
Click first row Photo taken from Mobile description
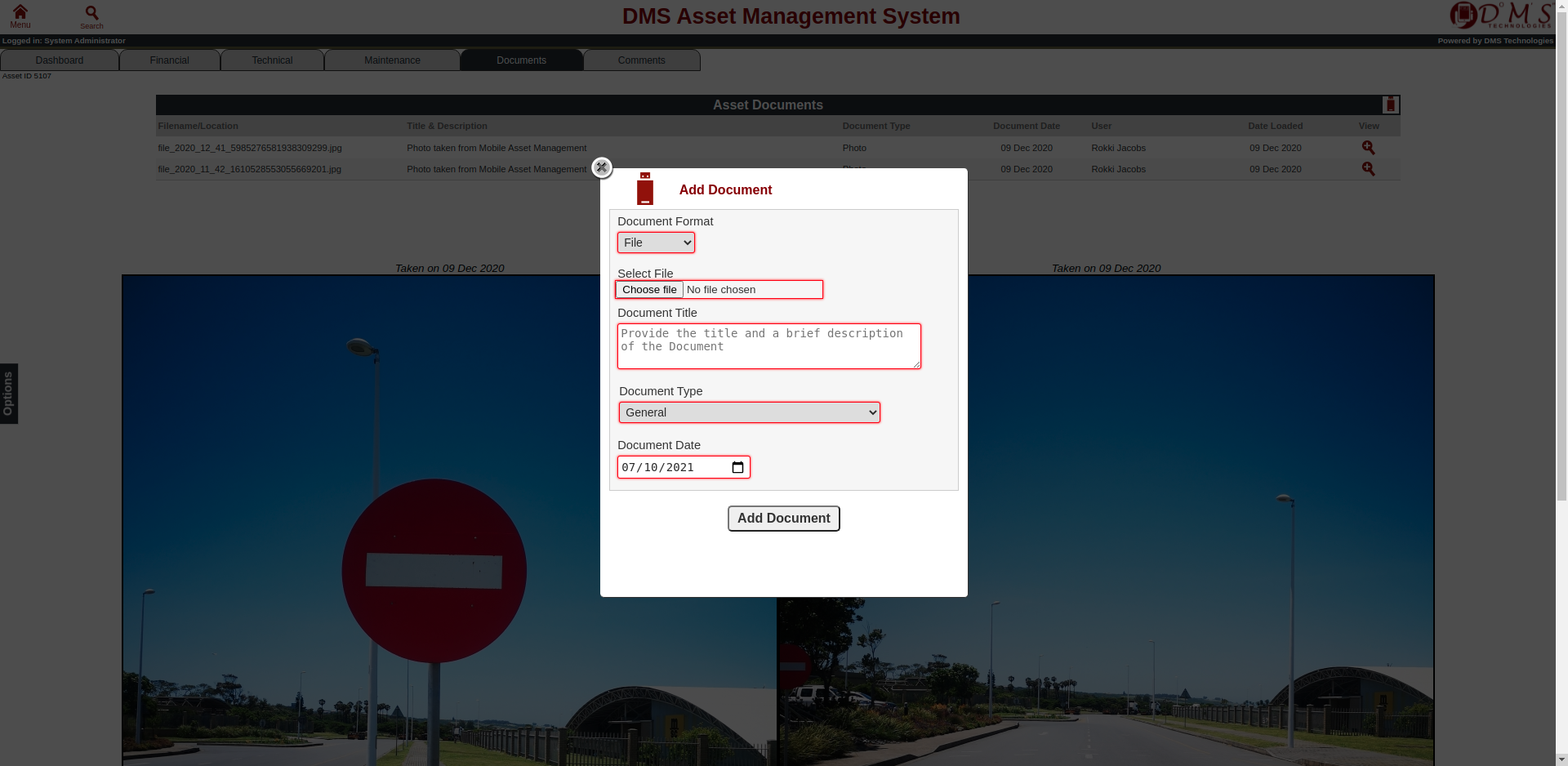pyautogui.click(x=497, y=148)
